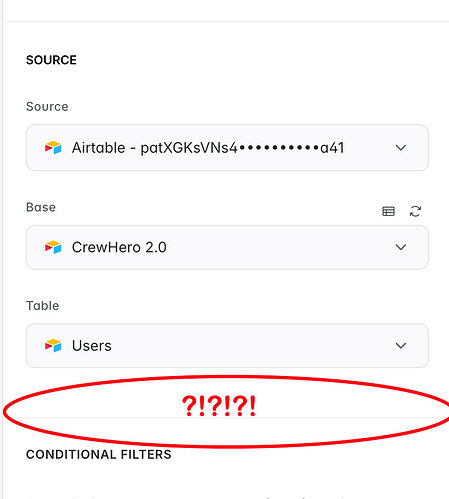Open the Airtable patXGKsVNs4 source selector
The image size is (449, 499).
tap(227, 147)
